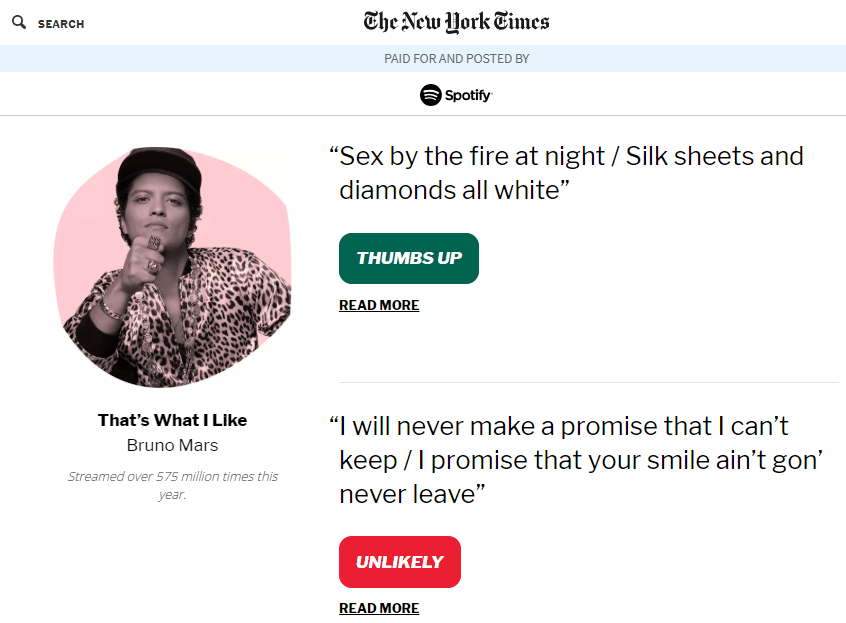This screenshot has width=846, height=623.
Task: Select the 'Paid for and posted by' banner
Action: [x=456, y=59]
